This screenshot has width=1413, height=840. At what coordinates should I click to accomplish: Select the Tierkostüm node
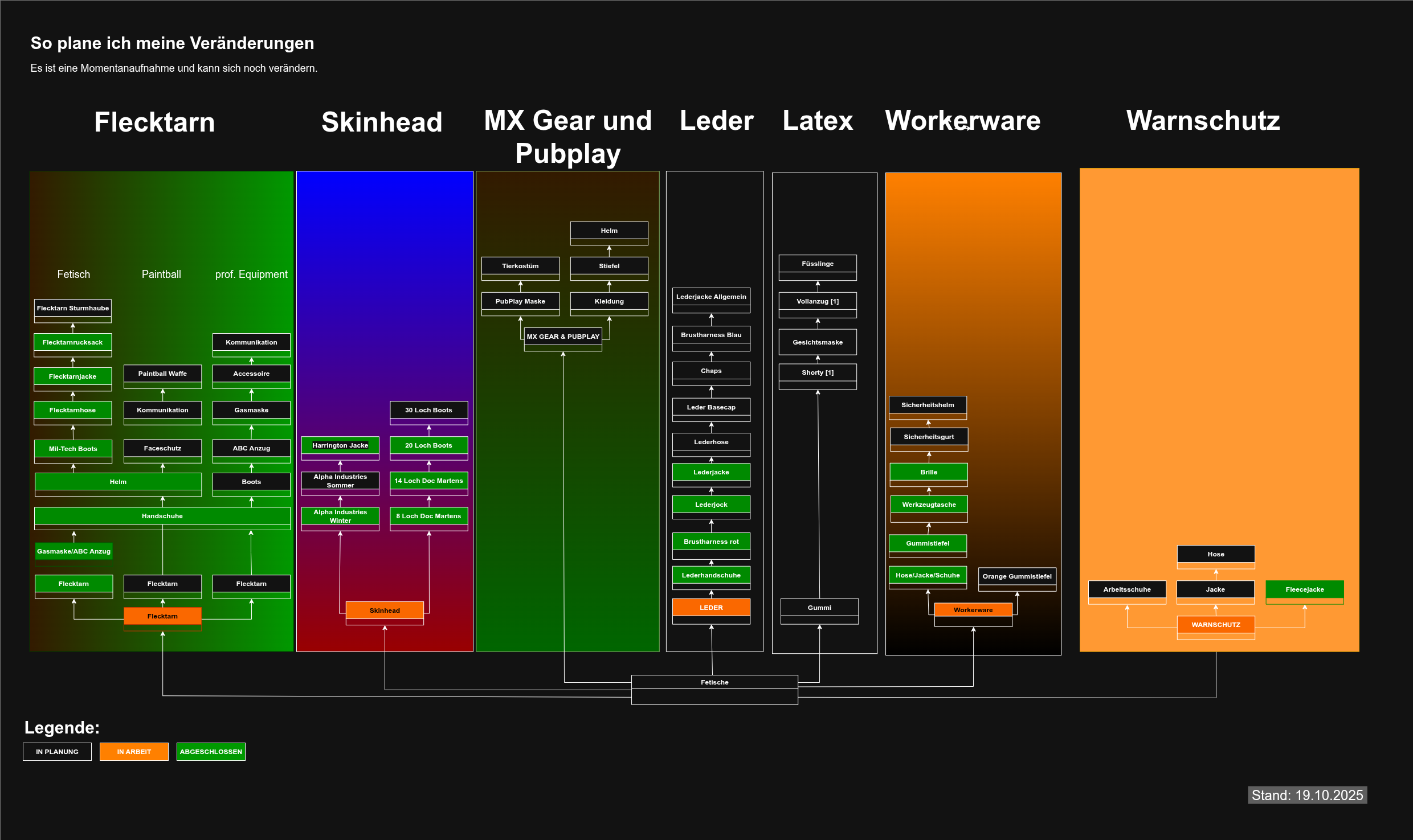click(x=520, y=266)
